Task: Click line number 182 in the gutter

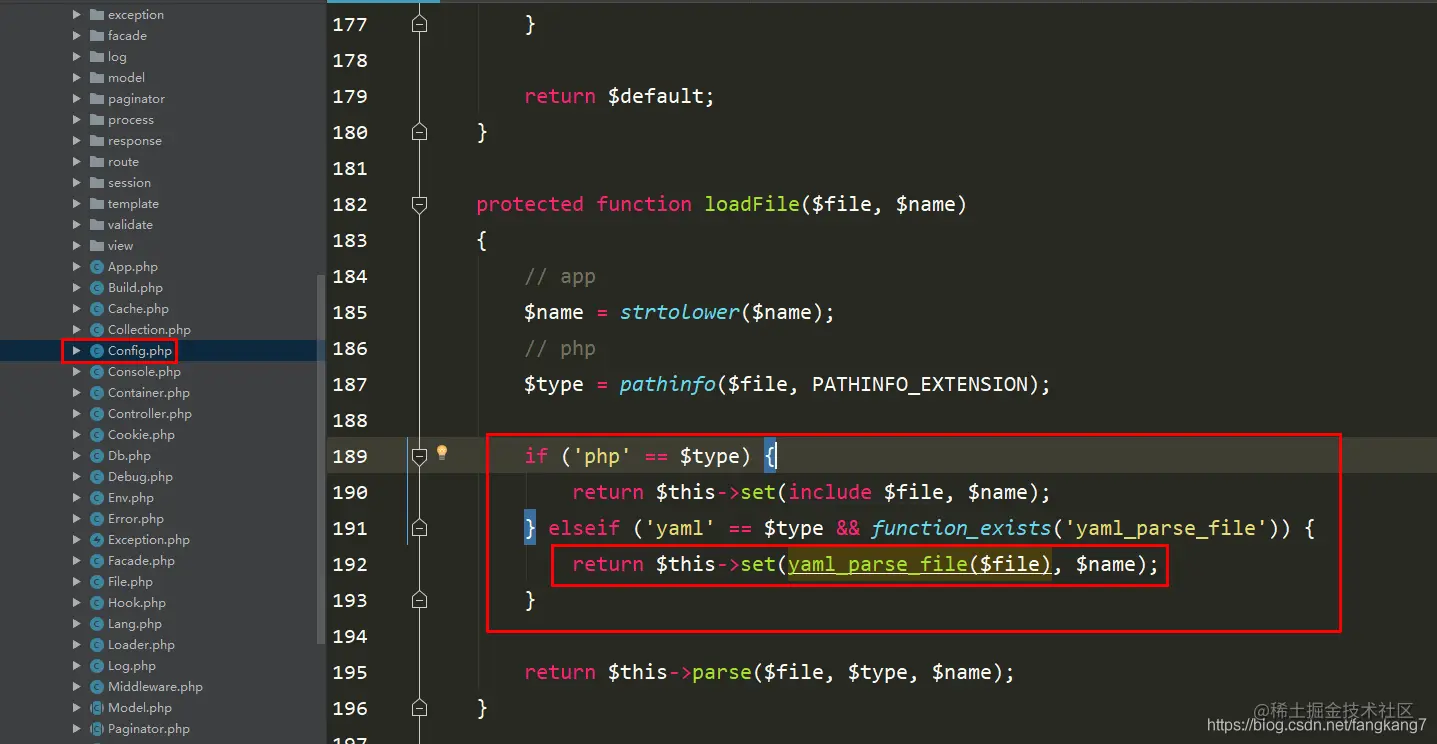Action: (350, 204)
